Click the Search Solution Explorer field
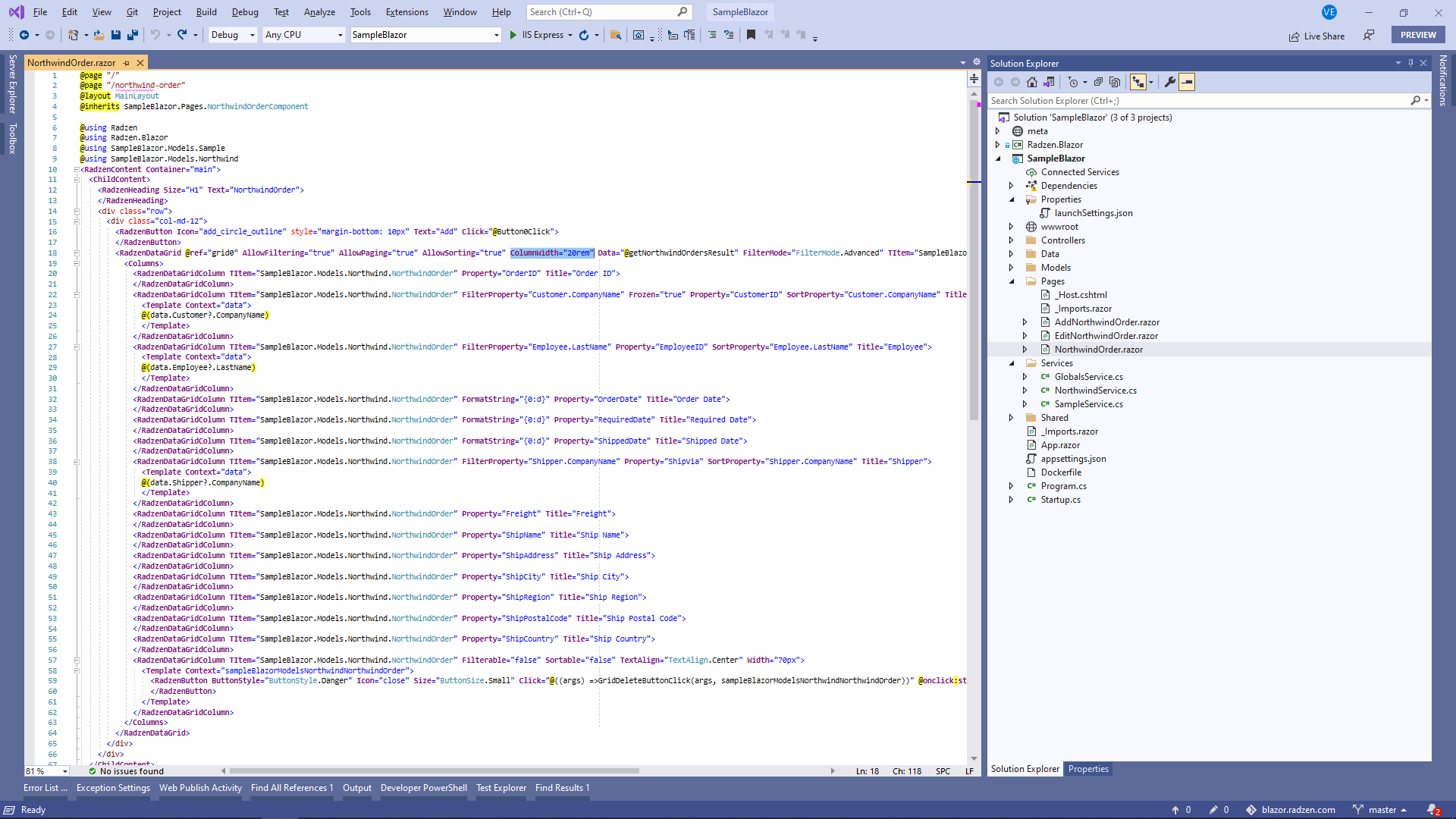Screen dimensions: 1456x819 1198,101
